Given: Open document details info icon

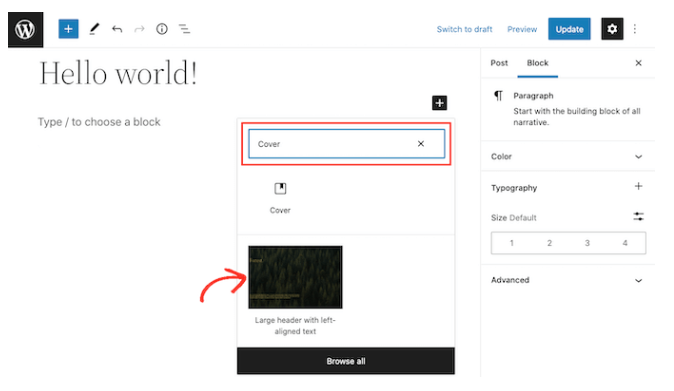Looking at the screenshot, I should click(162, 29).
